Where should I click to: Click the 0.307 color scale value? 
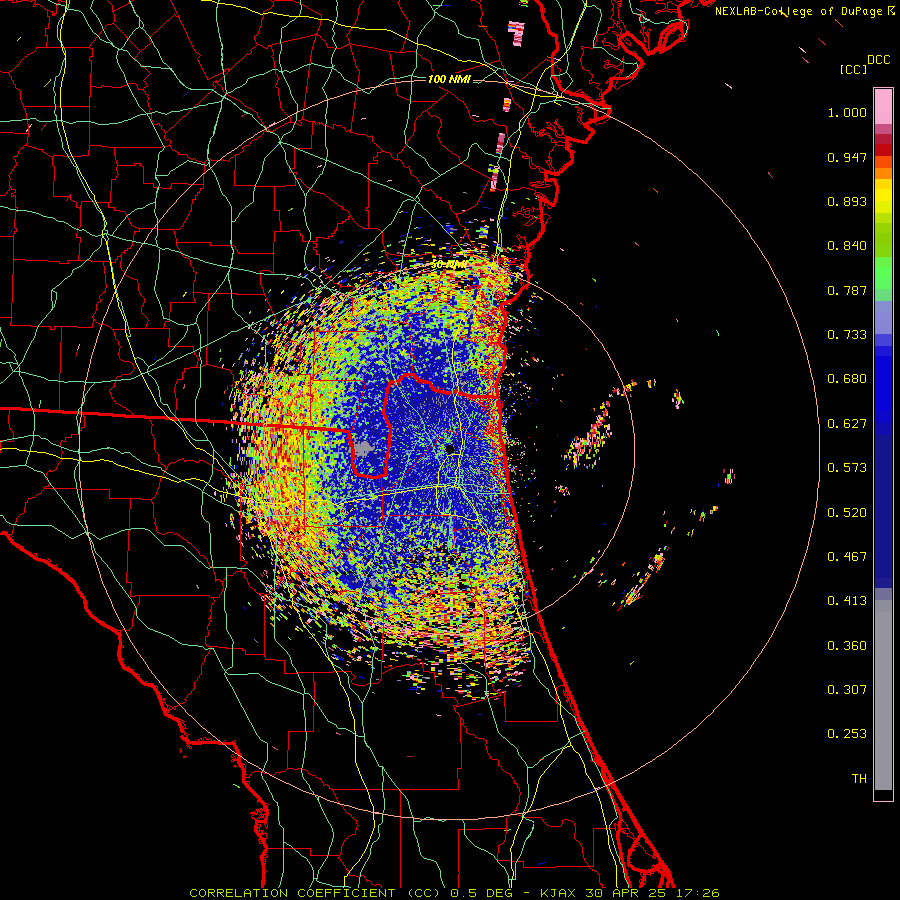pyautogui.click(x=847, y=690)
